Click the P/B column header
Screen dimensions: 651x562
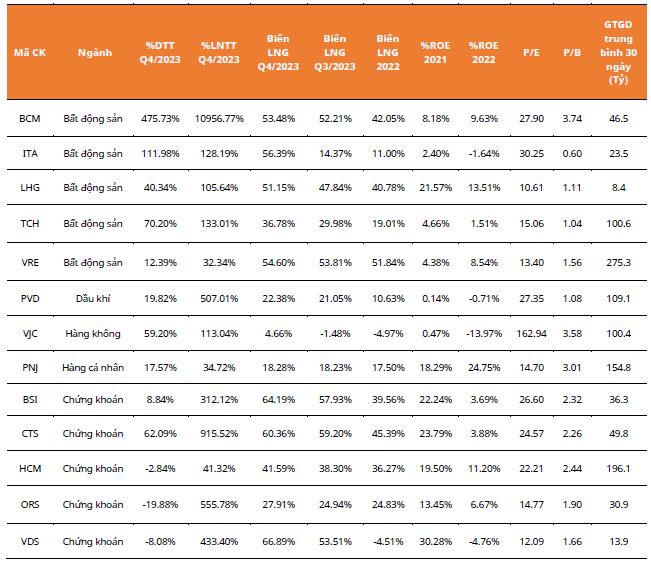[x=573, y=52]
